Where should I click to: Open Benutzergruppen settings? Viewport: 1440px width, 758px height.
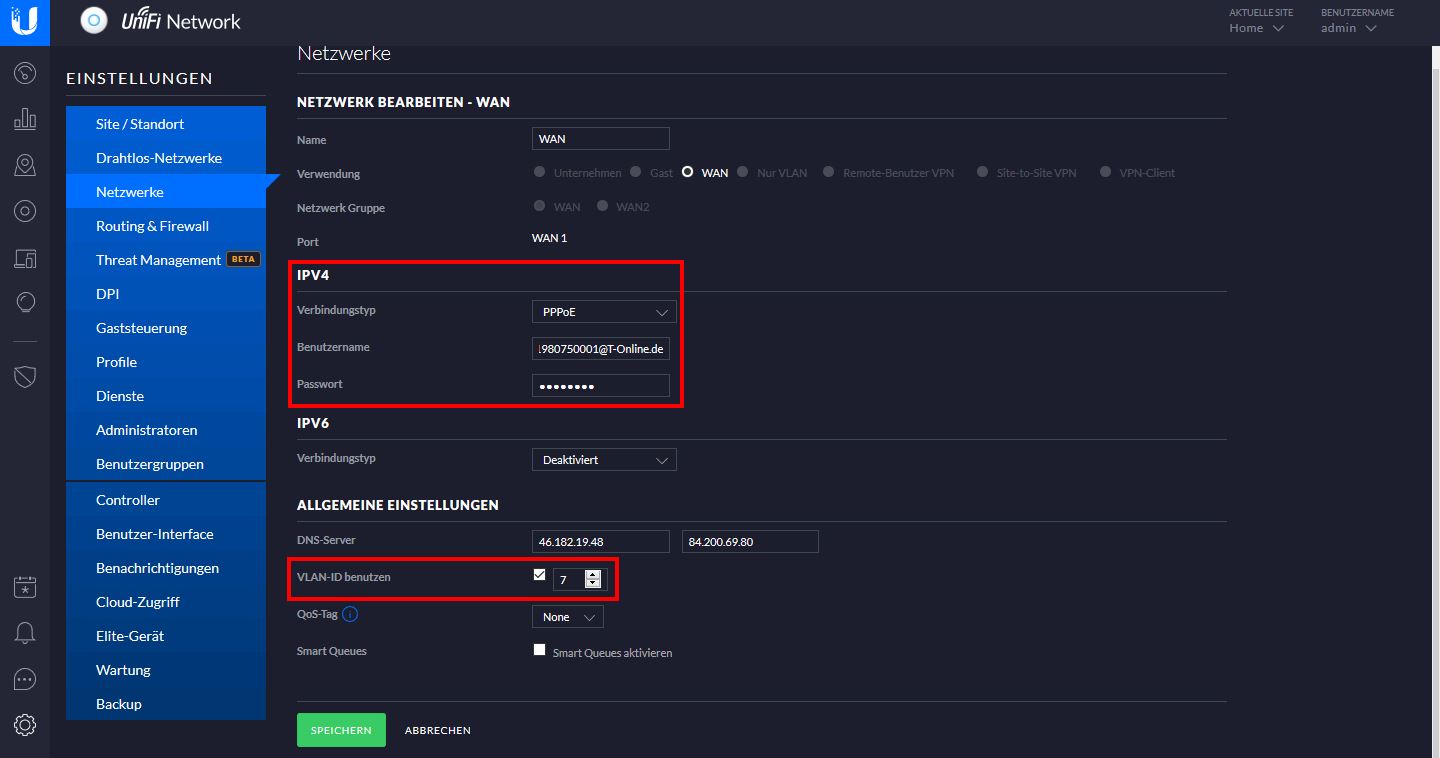coord(166,464)
